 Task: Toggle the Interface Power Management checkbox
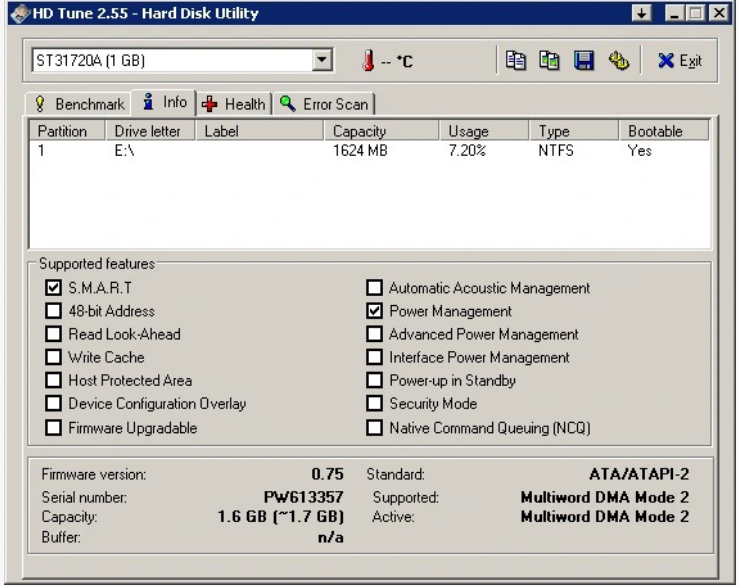click(374, 357)
